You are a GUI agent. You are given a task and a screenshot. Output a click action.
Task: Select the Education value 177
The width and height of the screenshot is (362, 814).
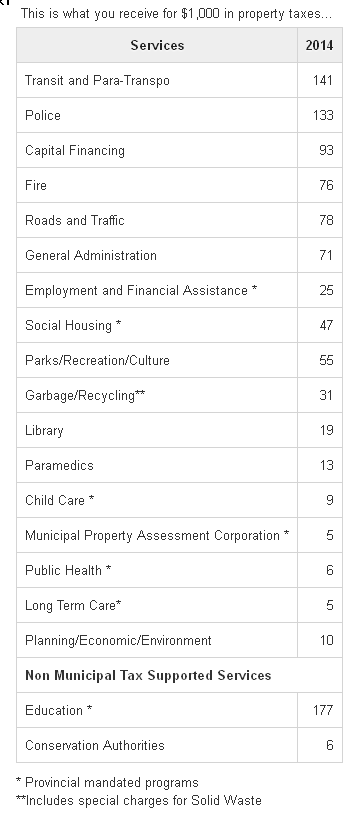[x=323, y=710]
